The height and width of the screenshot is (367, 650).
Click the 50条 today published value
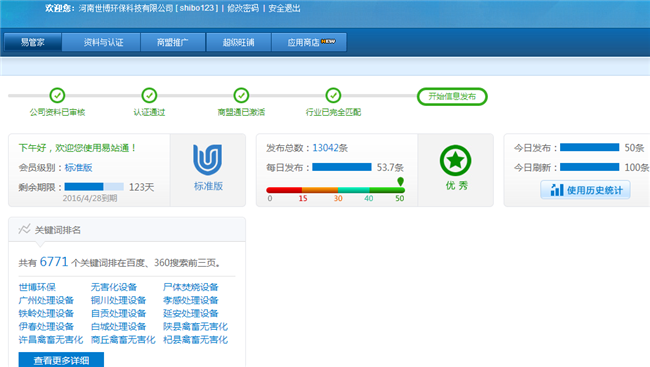point(634,148)
